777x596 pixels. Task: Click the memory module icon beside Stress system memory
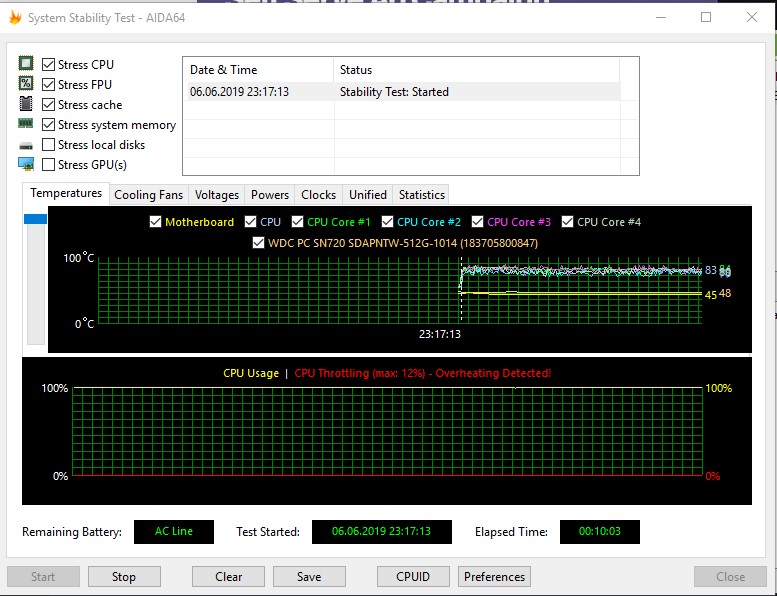[26, 124]
